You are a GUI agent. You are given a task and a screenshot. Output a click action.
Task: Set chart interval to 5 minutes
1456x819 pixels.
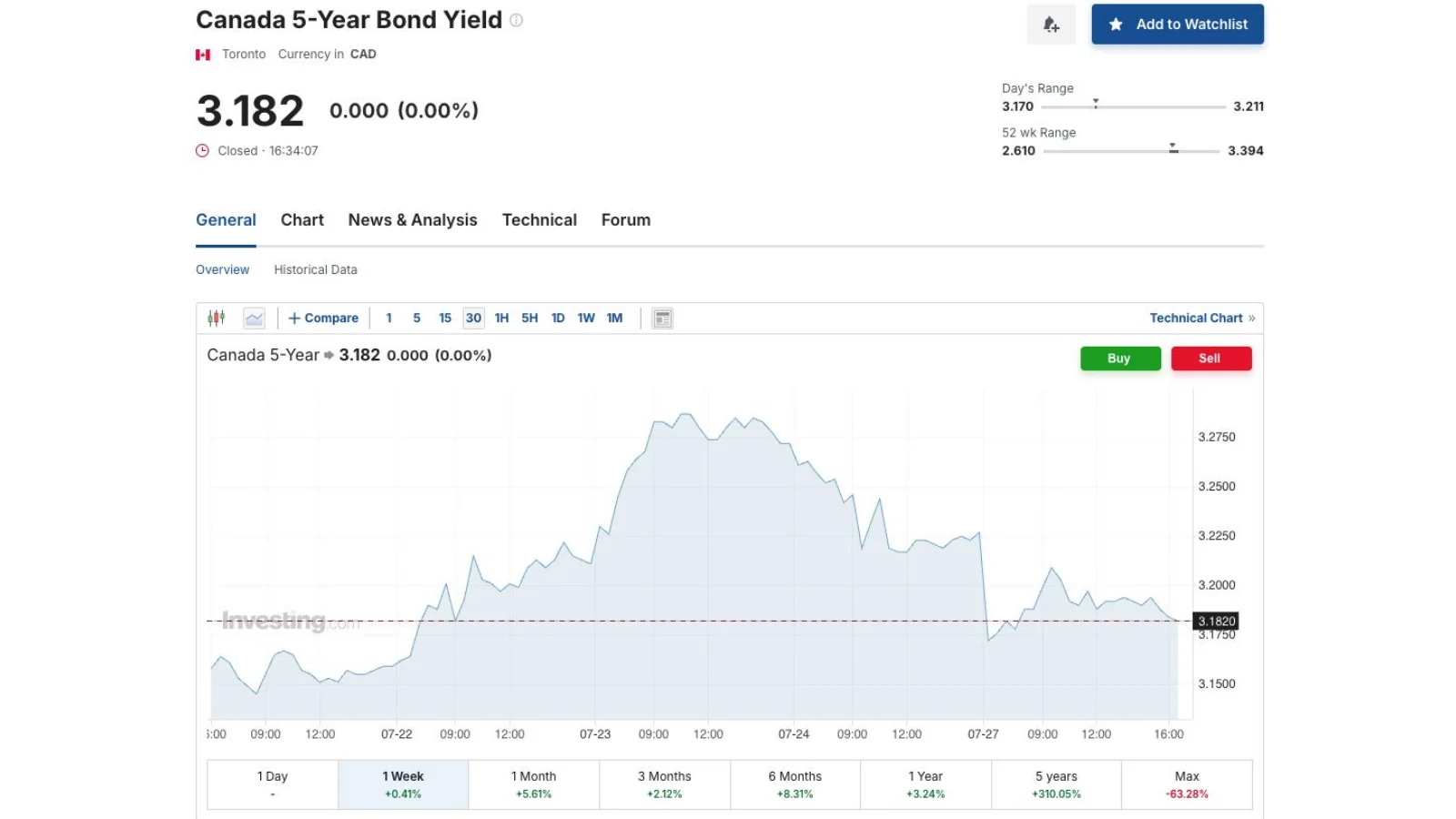pos(417,318)
